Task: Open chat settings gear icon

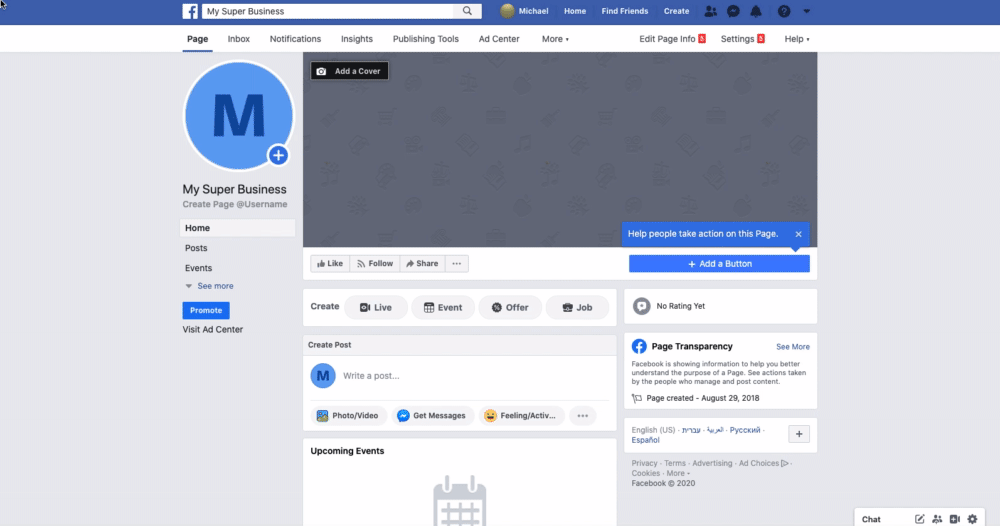Action: click(973, 519)
